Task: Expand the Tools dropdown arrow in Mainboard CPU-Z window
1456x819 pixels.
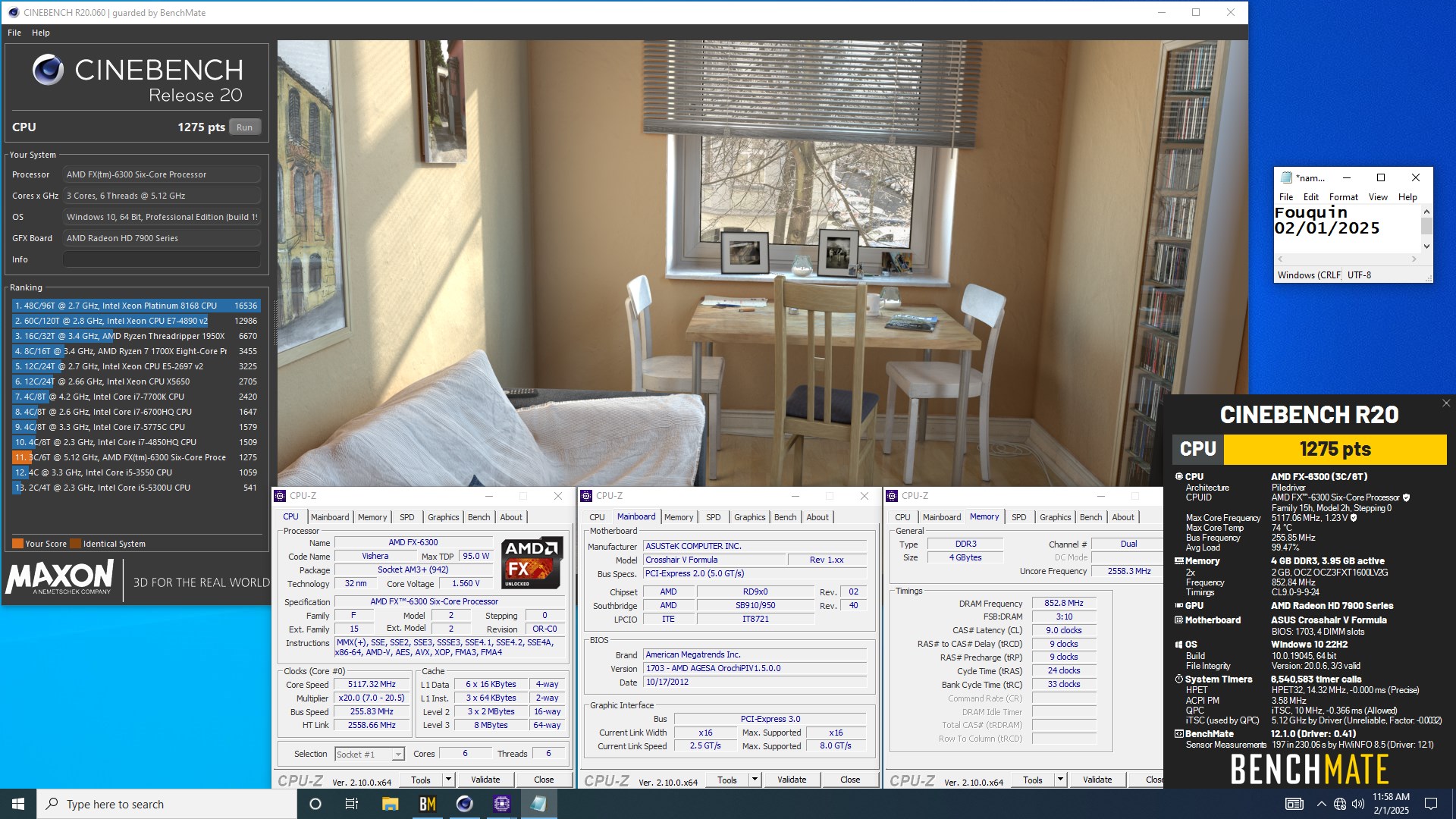Action: click(x=755, y=780)
